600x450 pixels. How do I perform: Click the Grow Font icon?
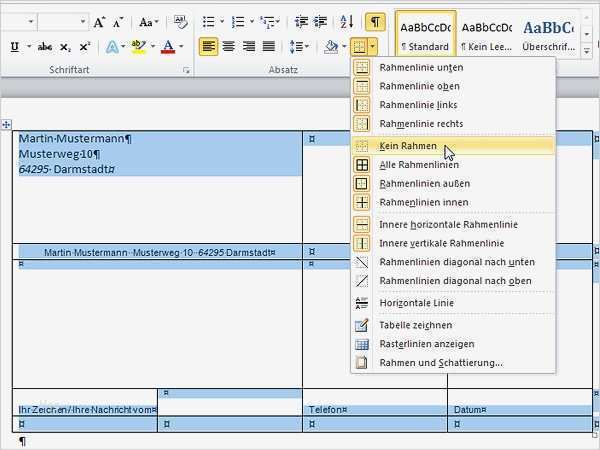tap(99, 22)
